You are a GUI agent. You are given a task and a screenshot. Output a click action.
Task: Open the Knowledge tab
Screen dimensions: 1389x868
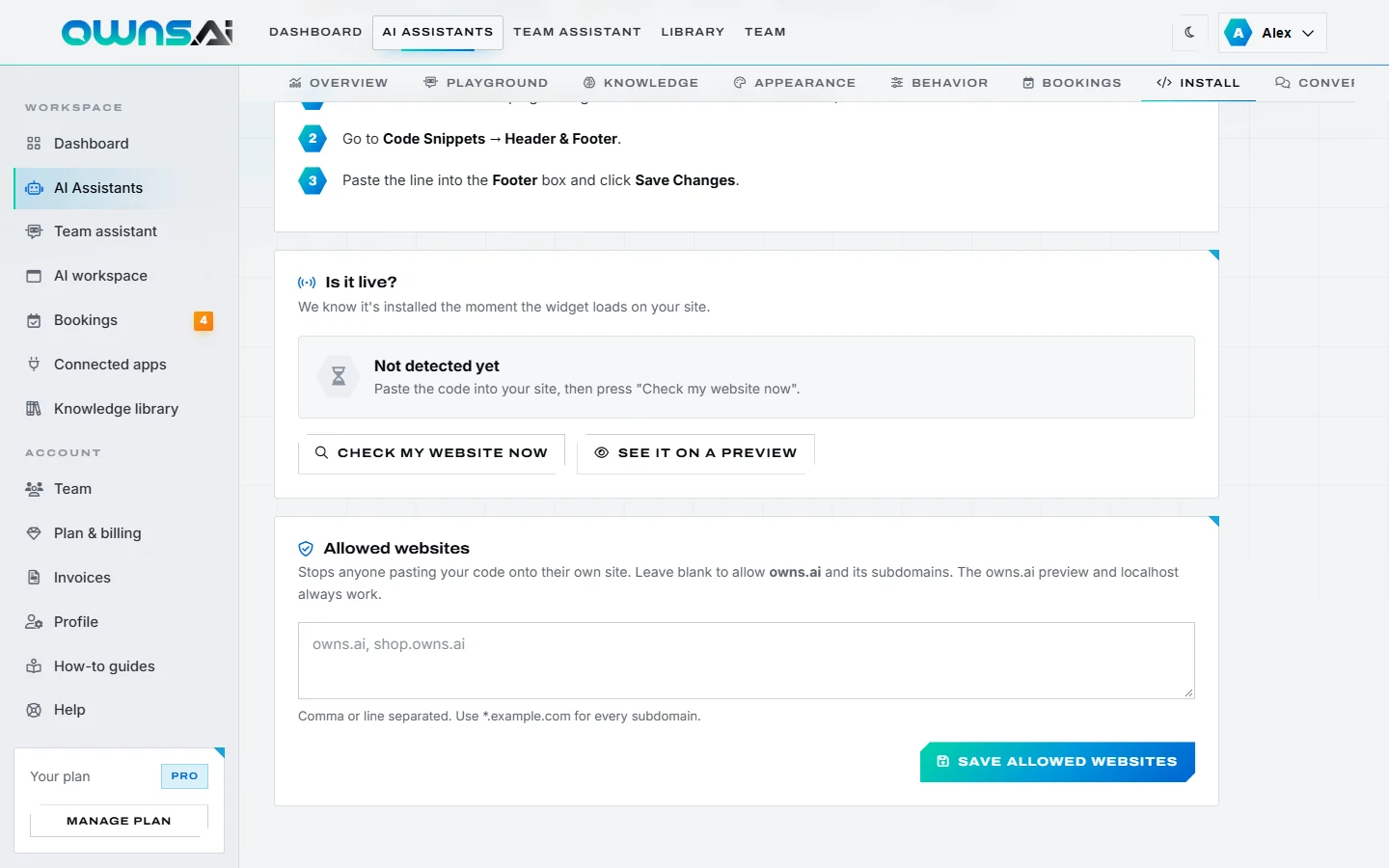click(640, 83)
